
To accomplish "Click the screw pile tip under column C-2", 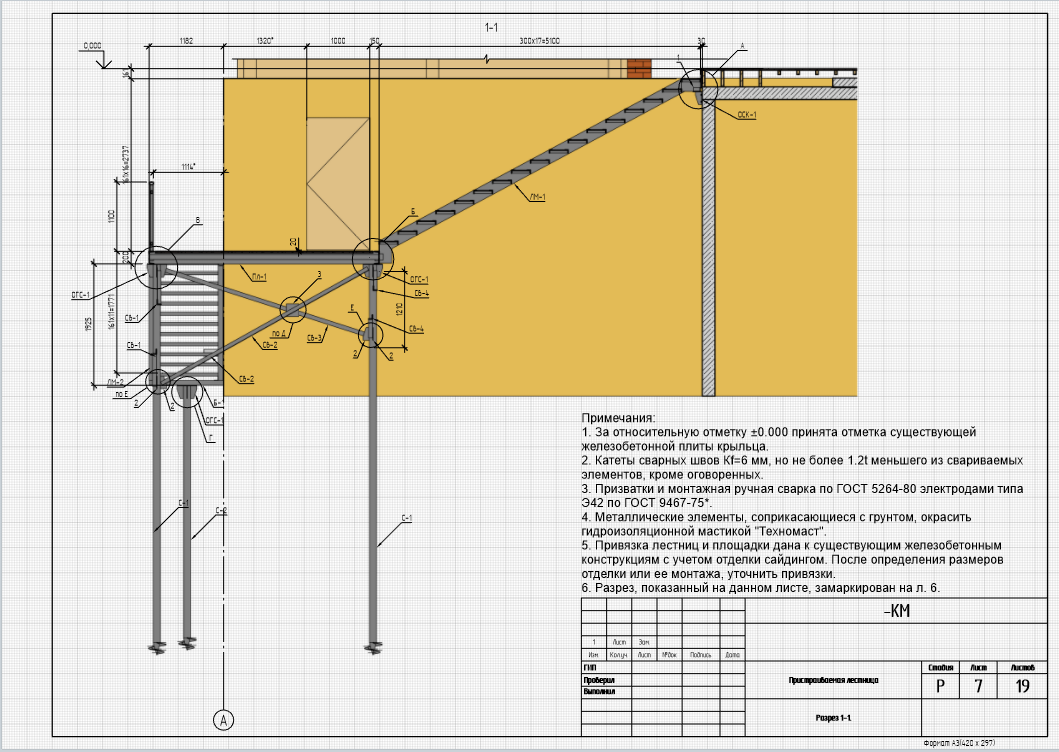I will (187, 643).
